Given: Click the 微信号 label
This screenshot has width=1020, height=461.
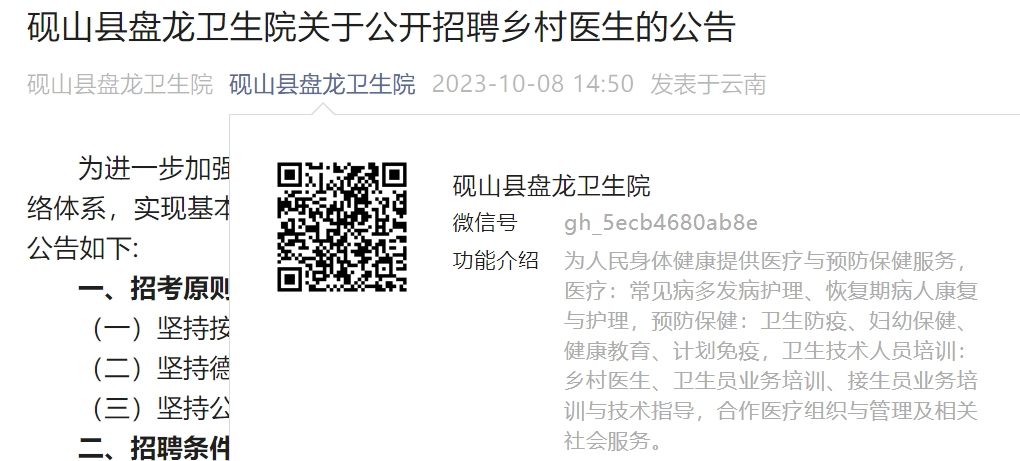Looking at the screenshot, I should pos(485,223).
